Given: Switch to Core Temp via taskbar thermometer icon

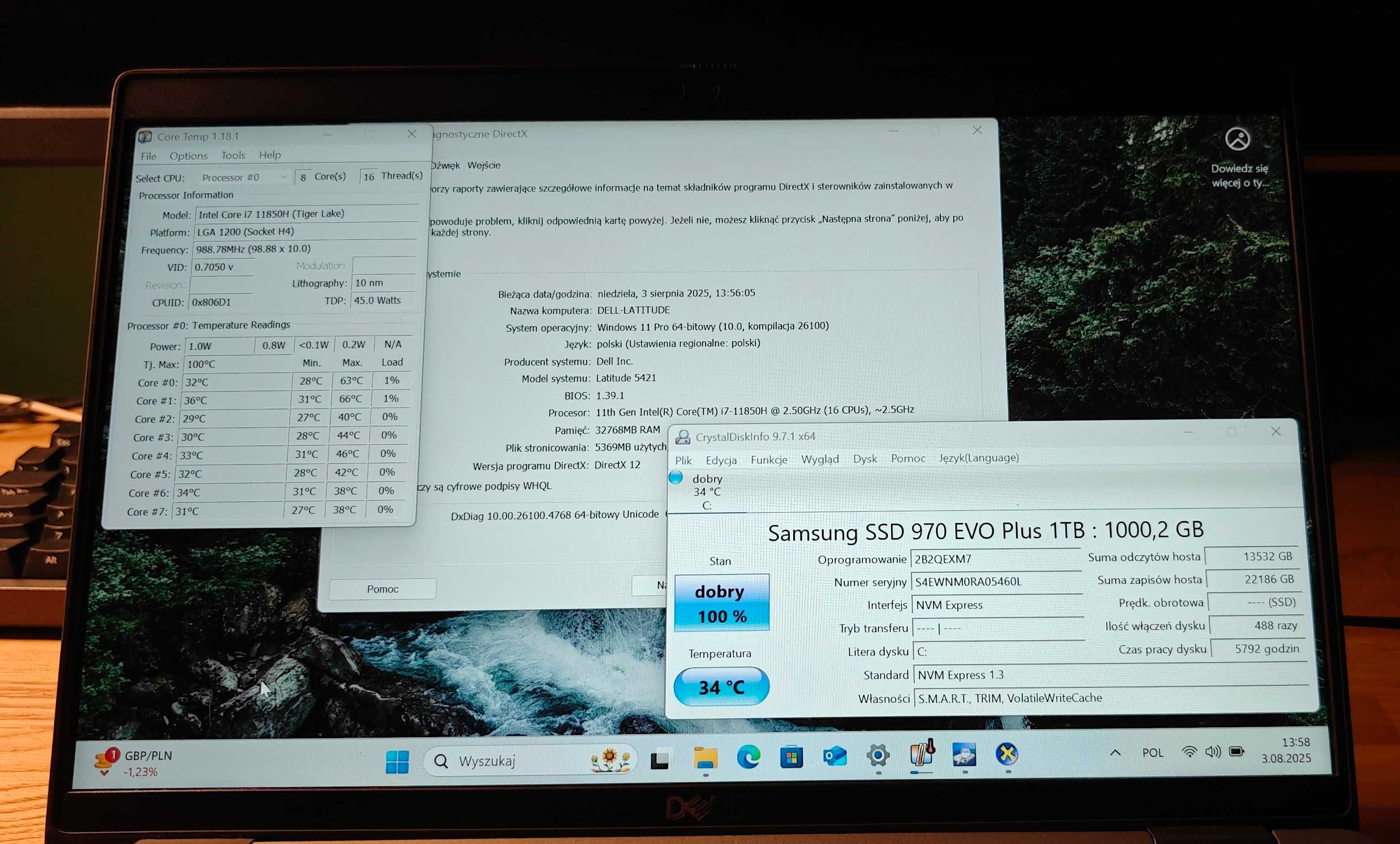Looking at the screenshot, I should tap(922, 754).
